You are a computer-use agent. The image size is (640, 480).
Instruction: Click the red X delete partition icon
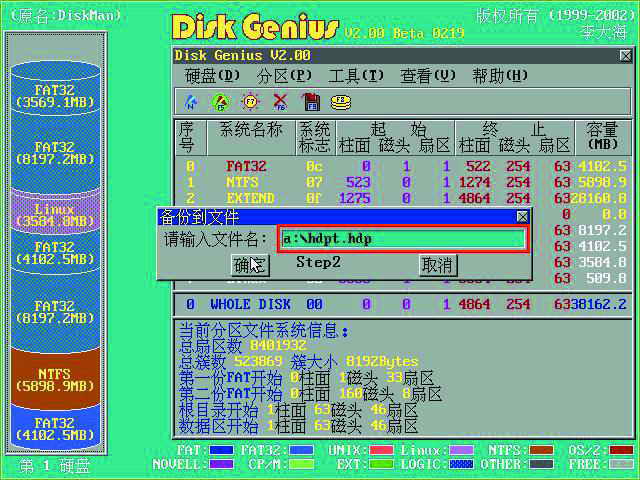tap(280, 101)
